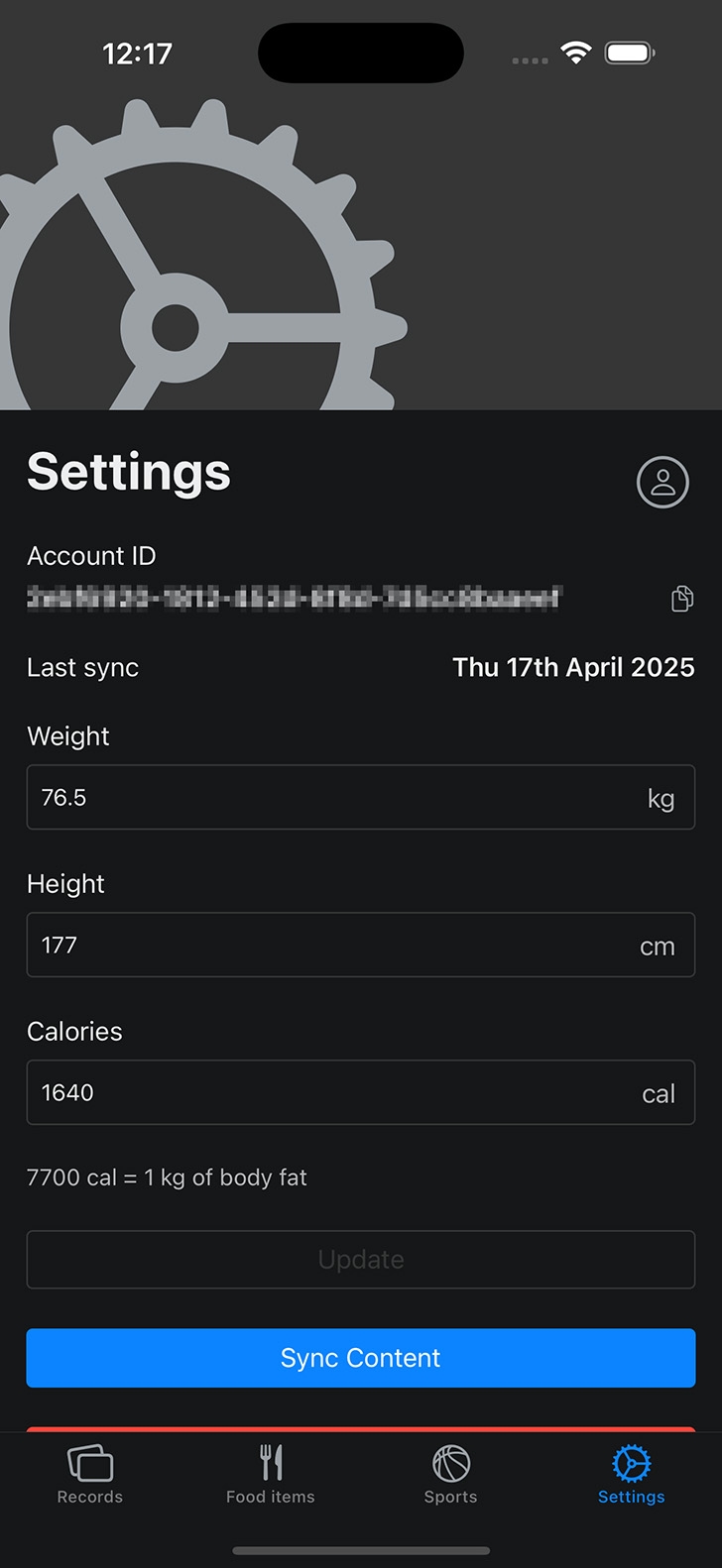Screen dimensions: 722x1568
Task: Tap the Last sync date text
Action: pyautogui.click(x=573, y=668)
